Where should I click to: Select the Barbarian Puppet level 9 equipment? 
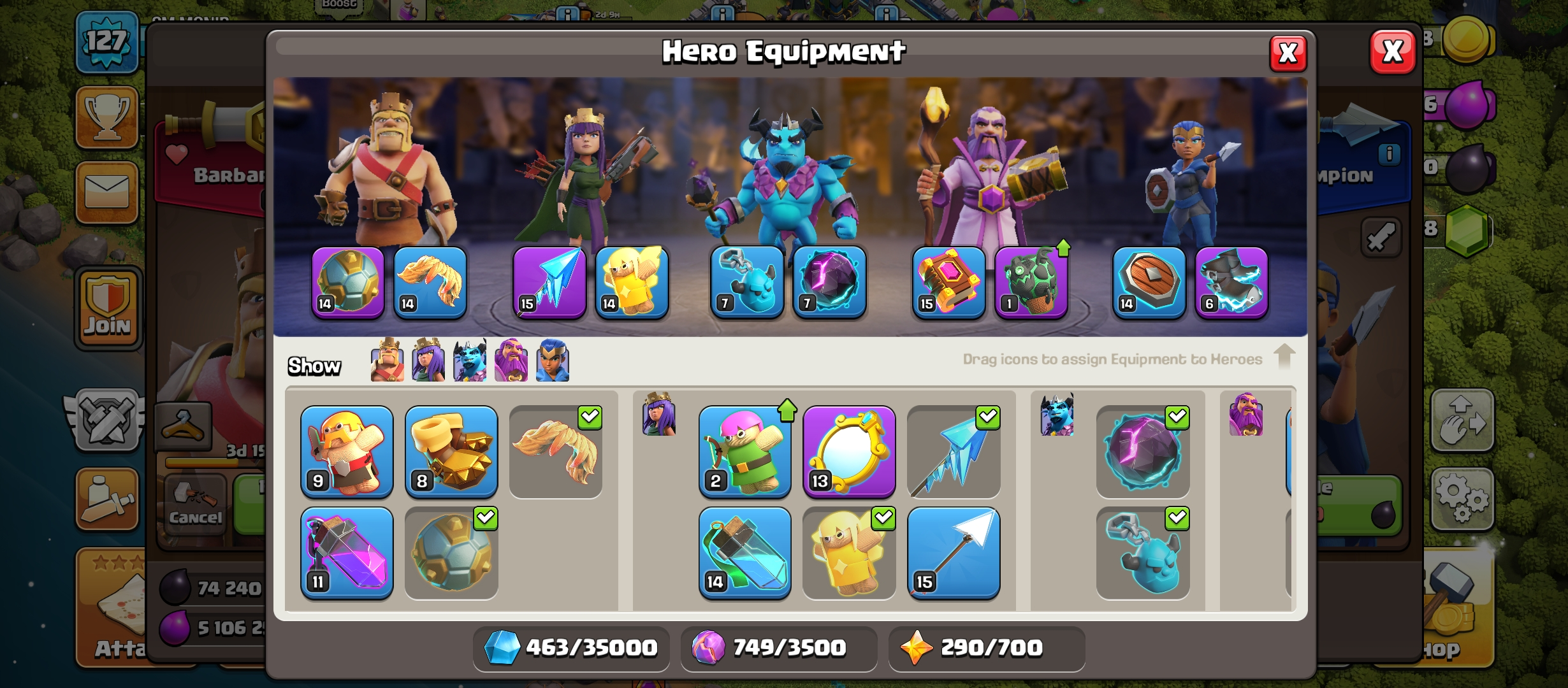click(x=347, y=452)
